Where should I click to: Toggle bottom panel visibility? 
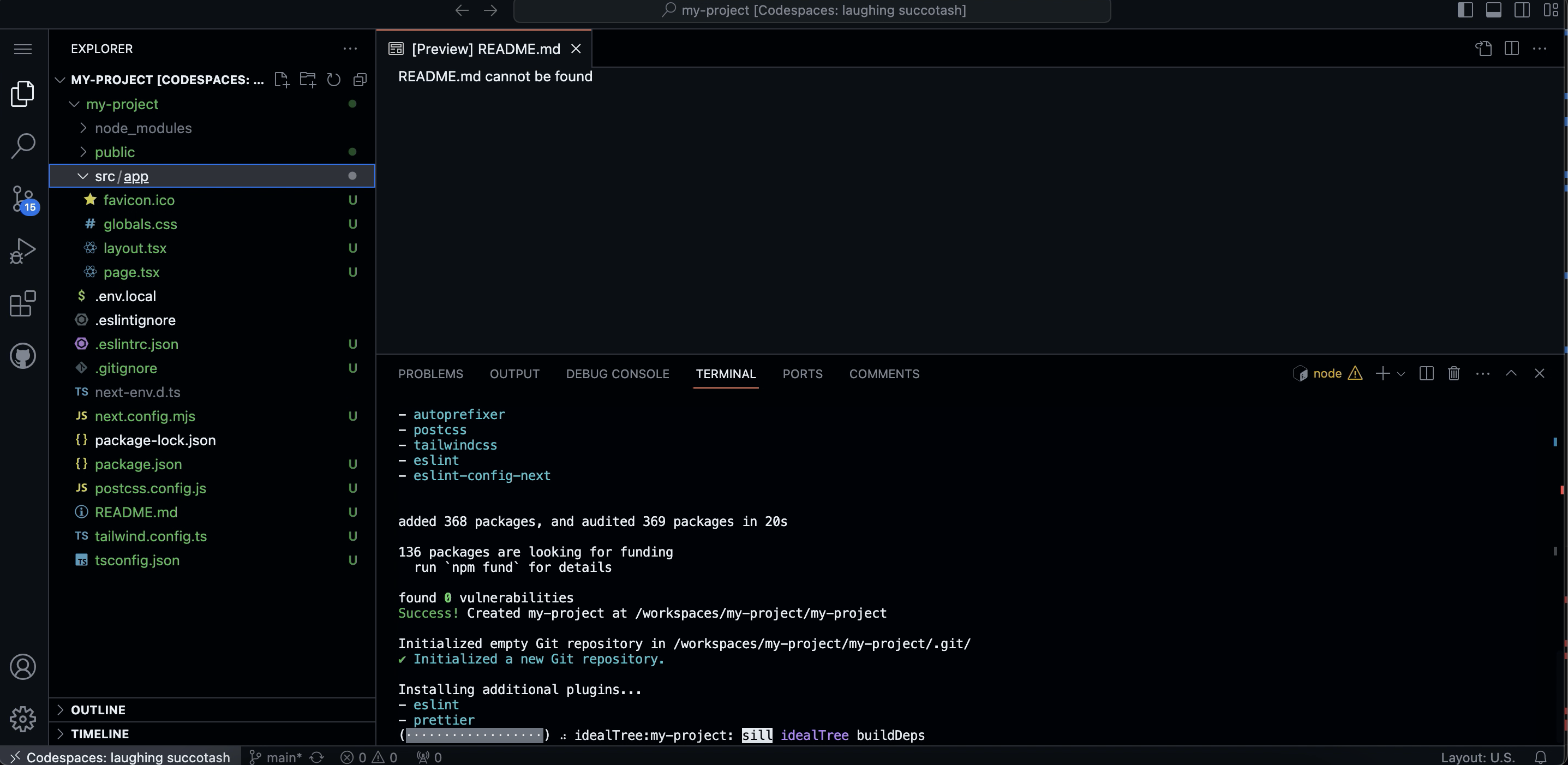pyautogui.click(x=1494, y=10)
